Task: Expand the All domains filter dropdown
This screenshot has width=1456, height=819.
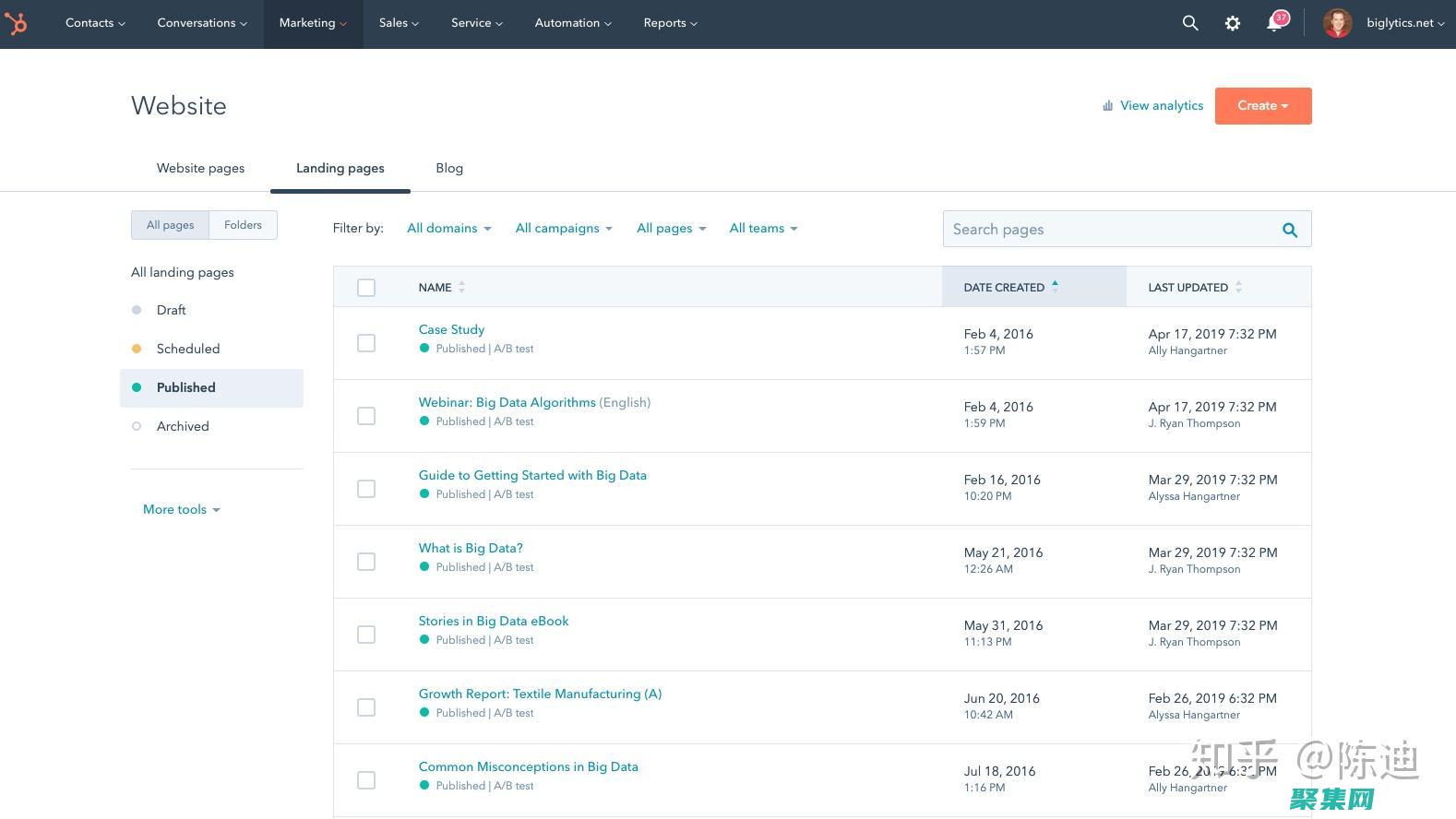Action: pyautogui.click(x=448, y=229)
